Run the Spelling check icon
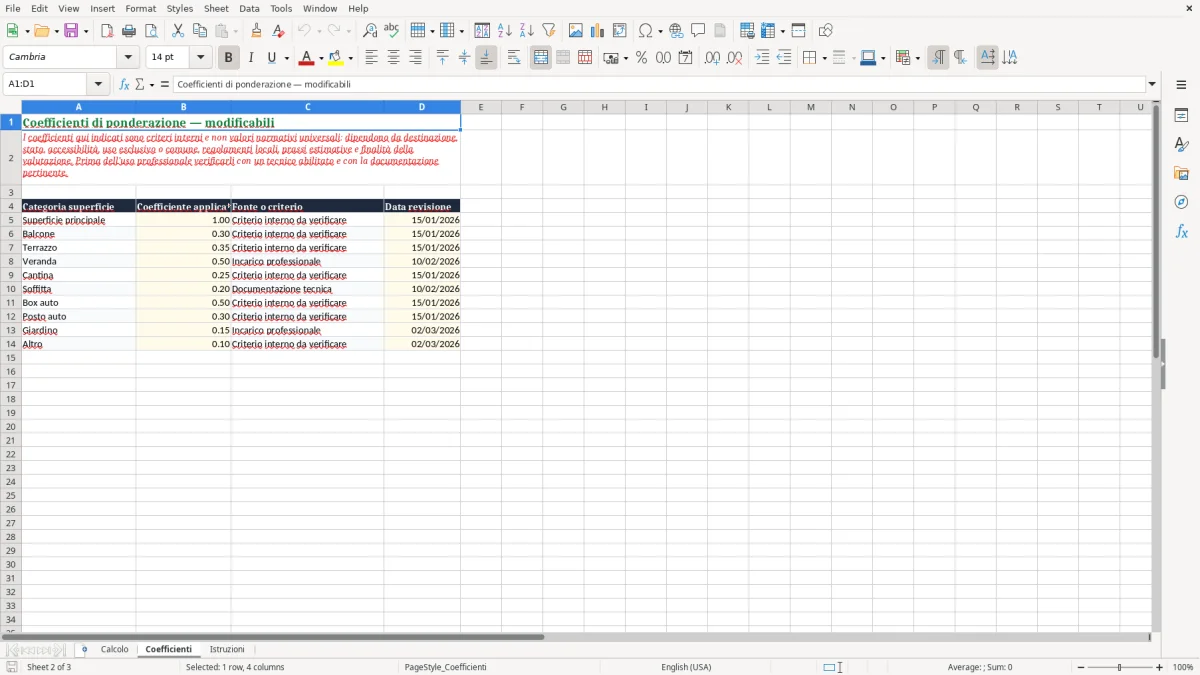This screenshot has height=675, width=1200. [x=392, y=31]
